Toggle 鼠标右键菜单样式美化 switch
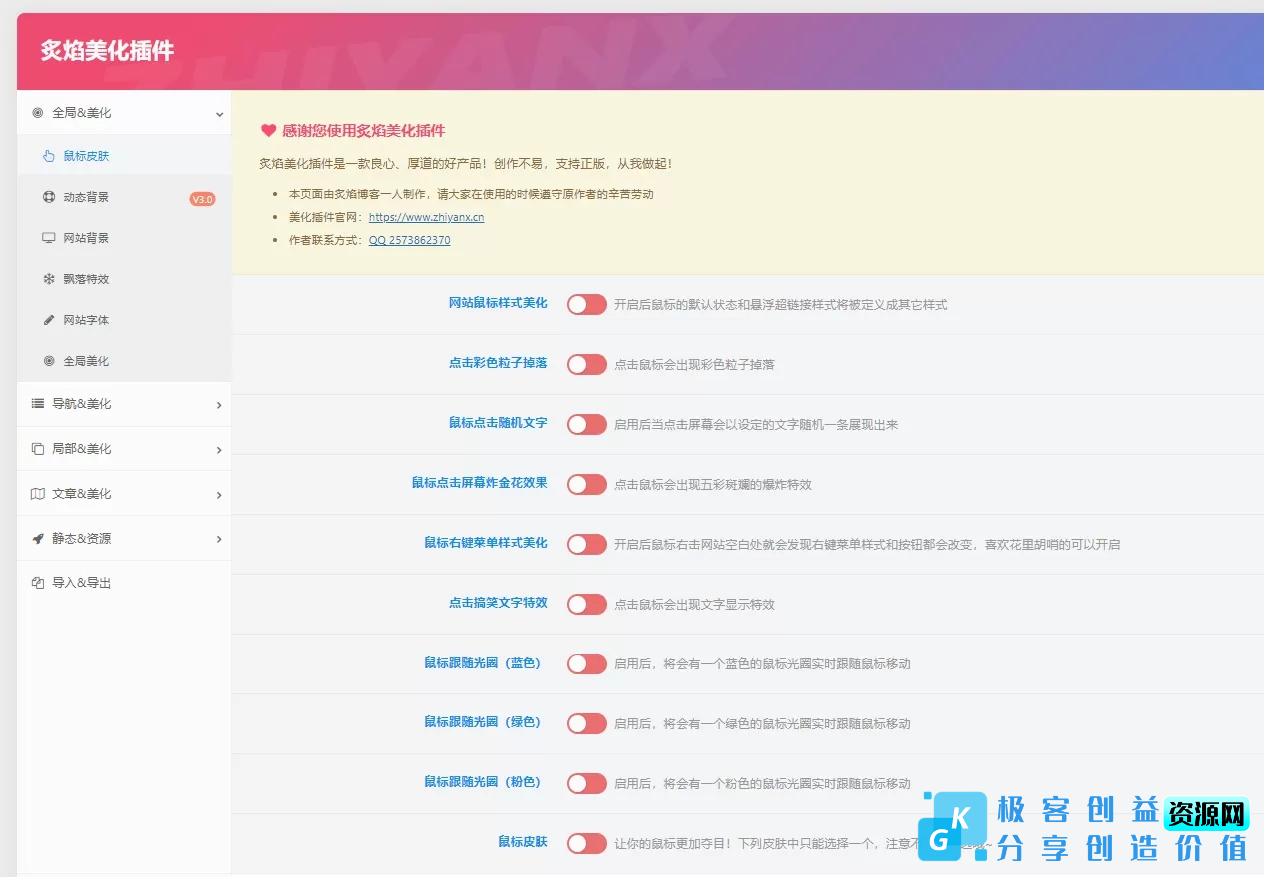Image resolution: width=1264 pixels, height=877 pixels. [586, 544]
